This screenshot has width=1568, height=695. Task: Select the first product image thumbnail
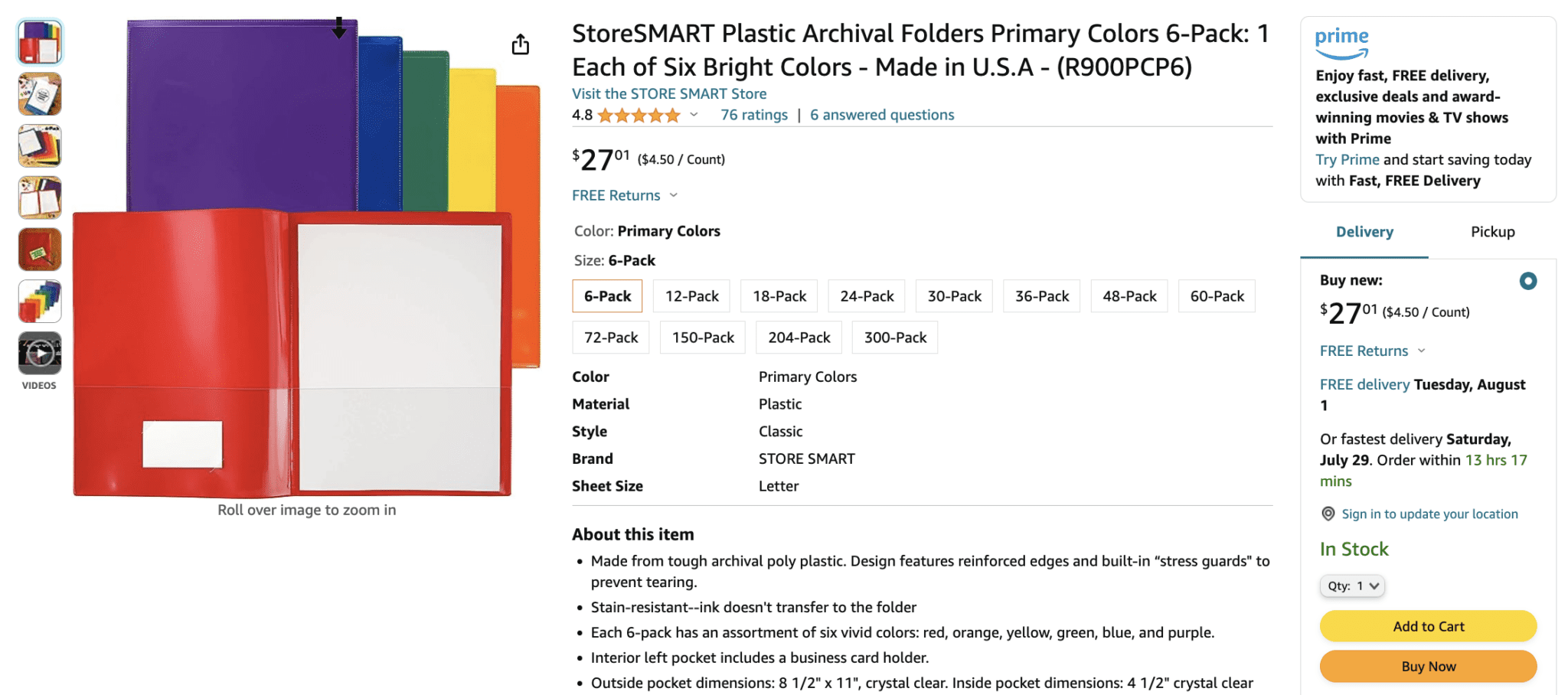coord(39,42)
